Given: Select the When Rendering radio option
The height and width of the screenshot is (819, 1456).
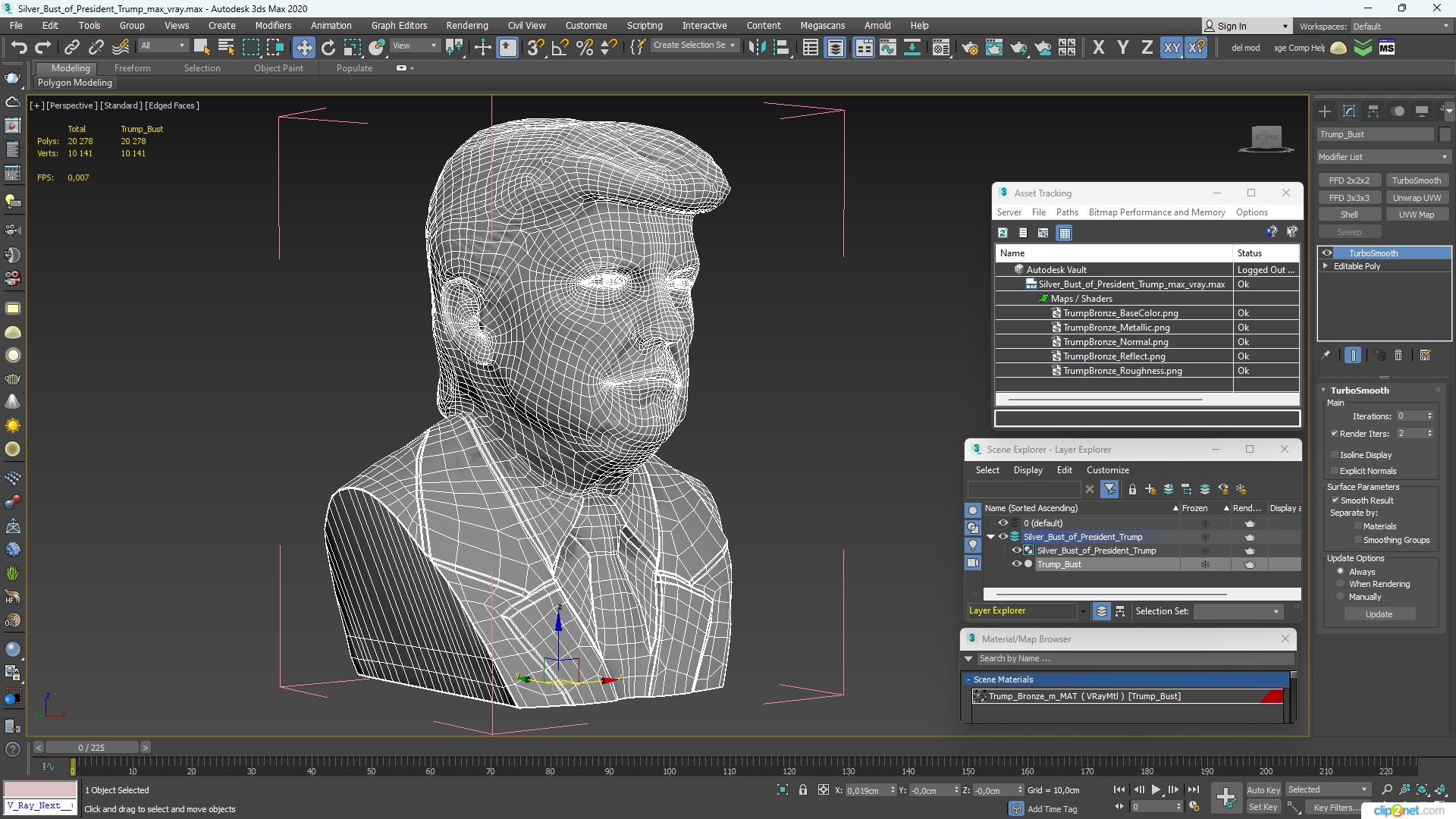Looking at the screenshot, I should [1340, 584].
